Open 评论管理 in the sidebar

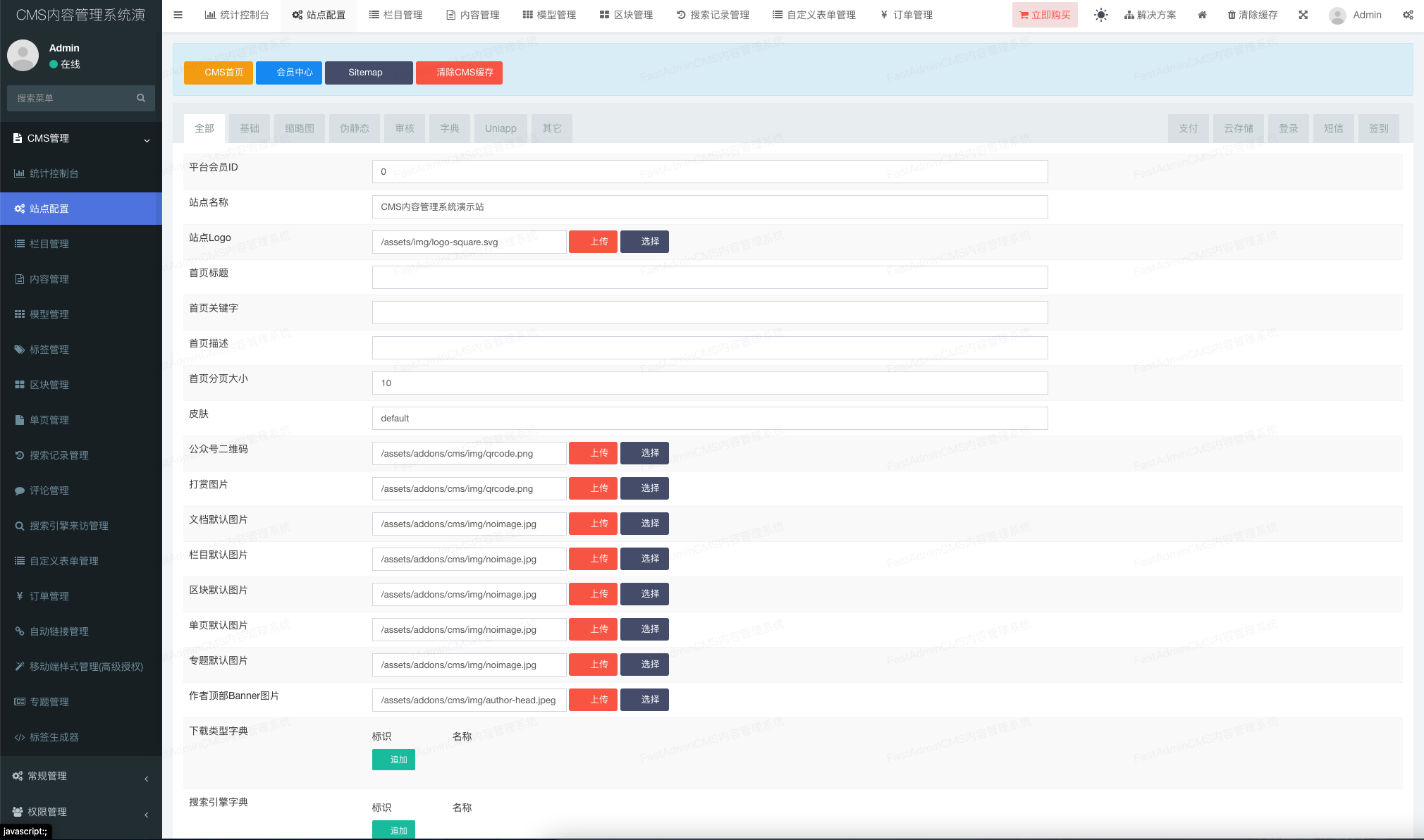coord(49,490)
